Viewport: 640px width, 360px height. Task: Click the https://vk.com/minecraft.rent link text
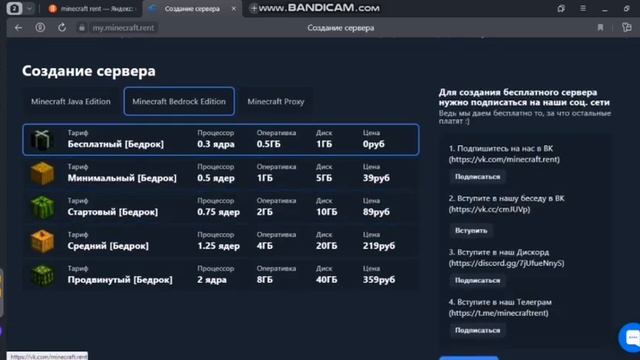click(504, 160)
